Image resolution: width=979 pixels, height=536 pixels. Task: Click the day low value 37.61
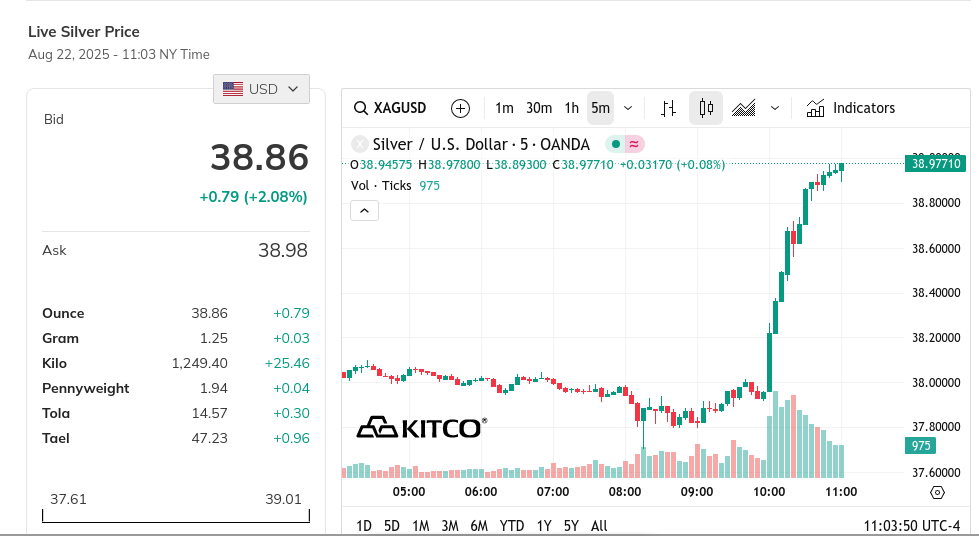tap(68, 499)
